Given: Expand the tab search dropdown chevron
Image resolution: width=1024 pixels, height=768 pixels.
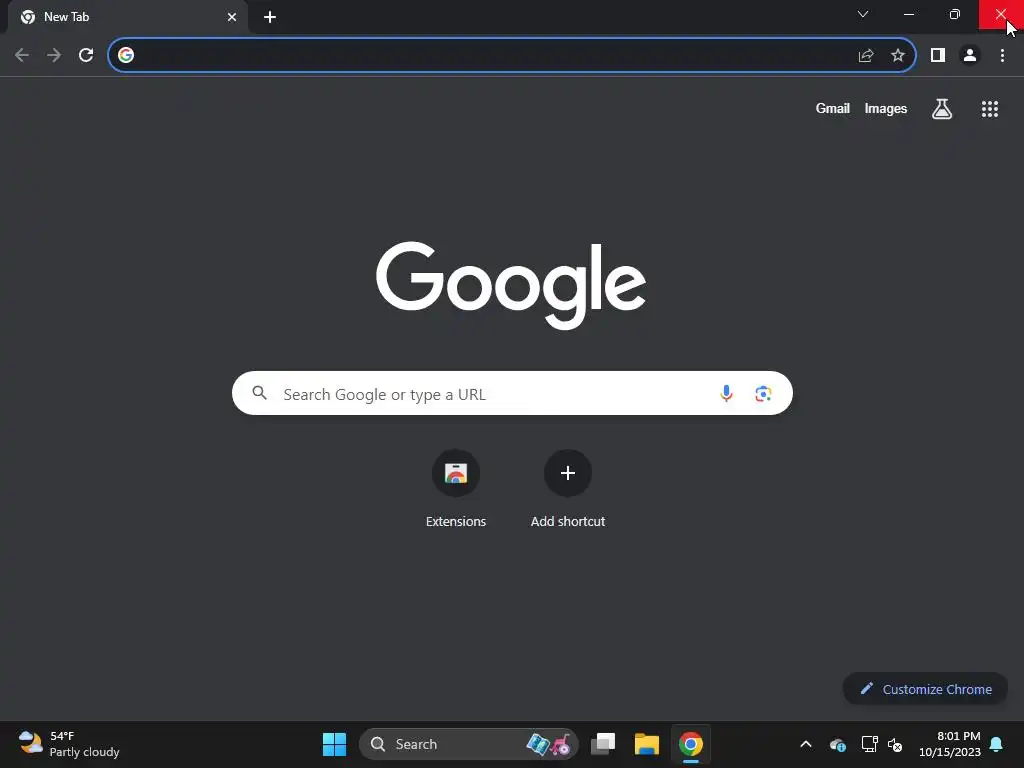Looking at the screenshot, I should [x=863, y=14].
